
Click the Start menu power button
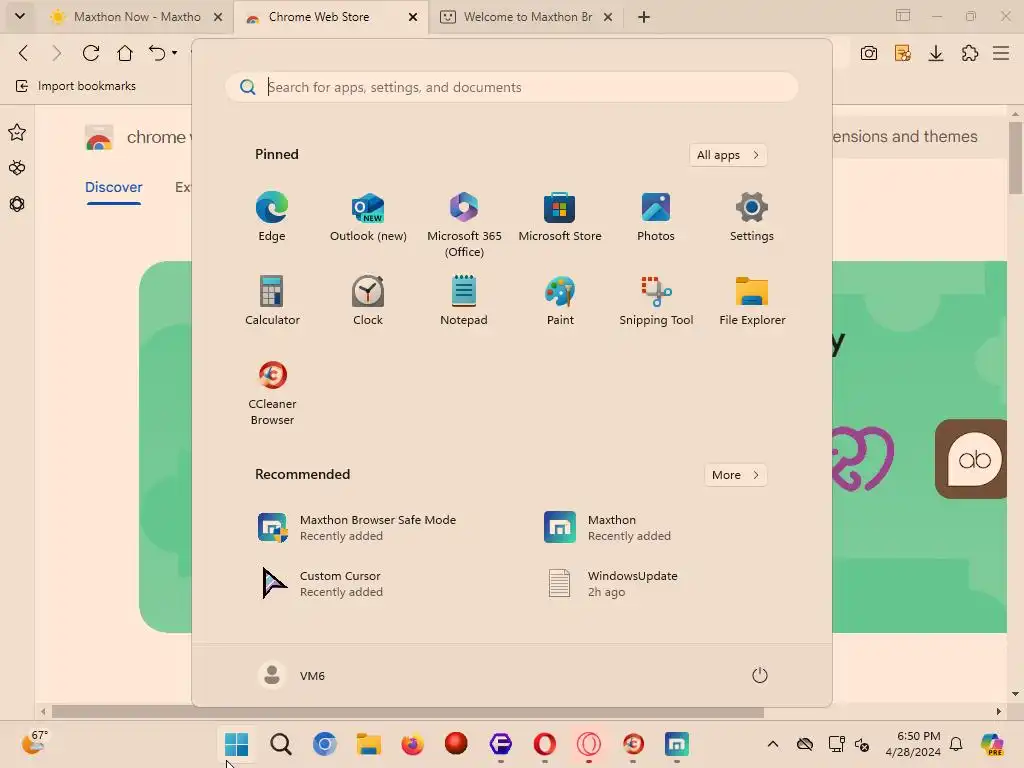click(x=760, y=675)
